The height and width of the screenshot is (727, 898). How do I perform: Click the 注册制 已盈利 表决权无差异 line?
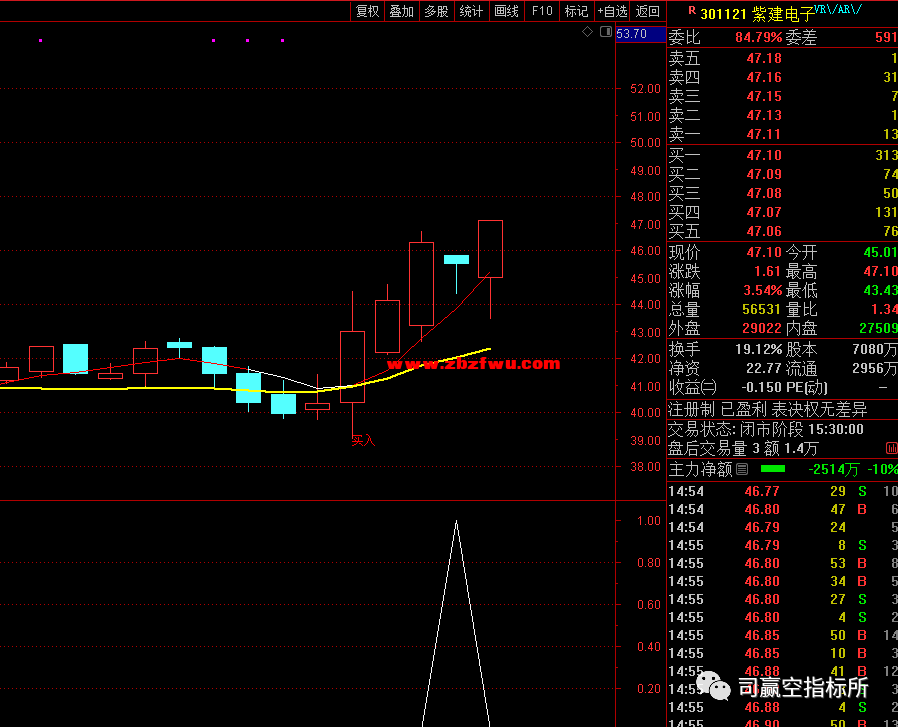point(768,410)
